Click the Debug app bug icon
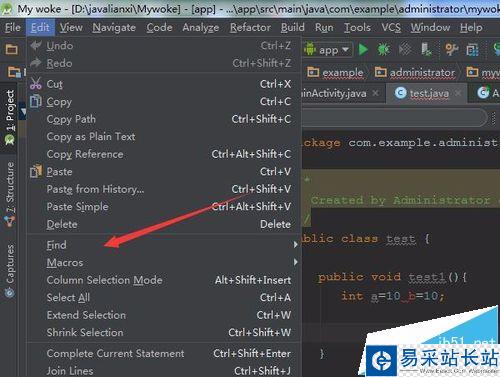This screenshot has height=377, width=500. point(383,49)
